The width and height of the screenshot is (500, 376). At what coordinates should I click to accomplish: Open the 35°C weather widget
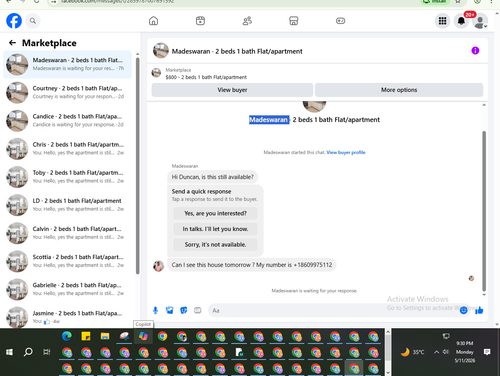coord(413,352)
